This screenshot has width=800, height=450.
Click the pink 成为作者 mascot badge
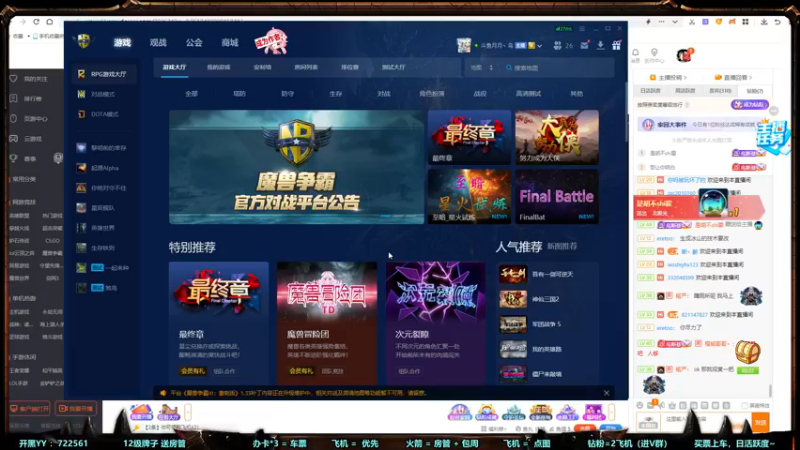(271, 41)
